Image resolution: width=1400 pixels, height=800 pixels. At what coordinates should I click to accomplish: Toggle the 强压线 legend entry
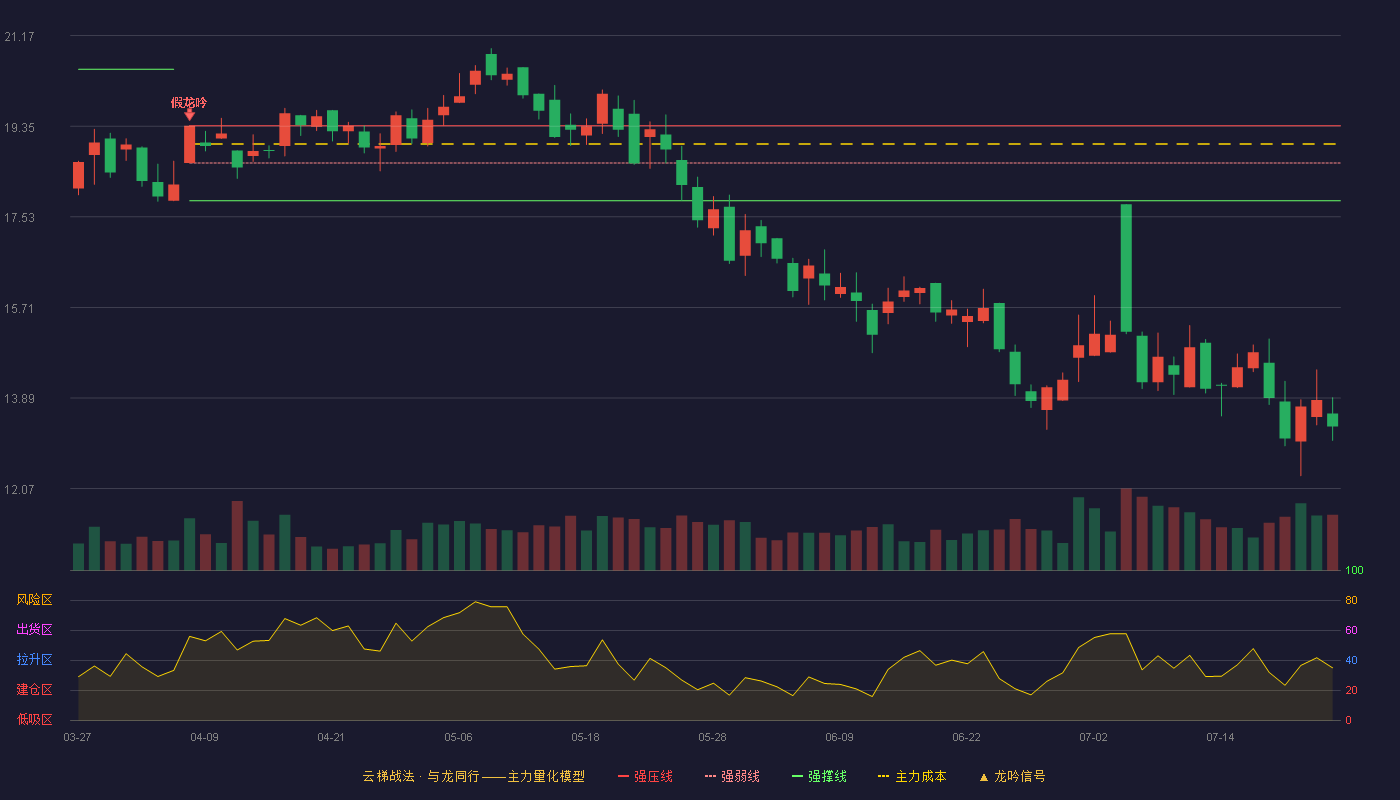[645, 776]
